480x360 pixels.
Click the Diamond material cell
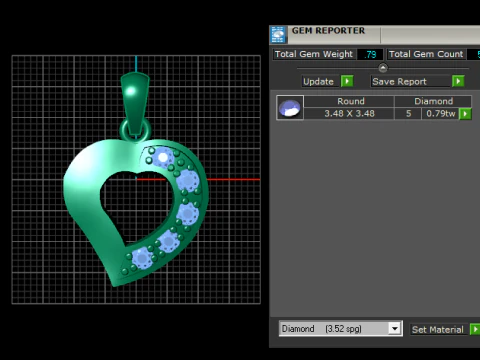[433, 101]
